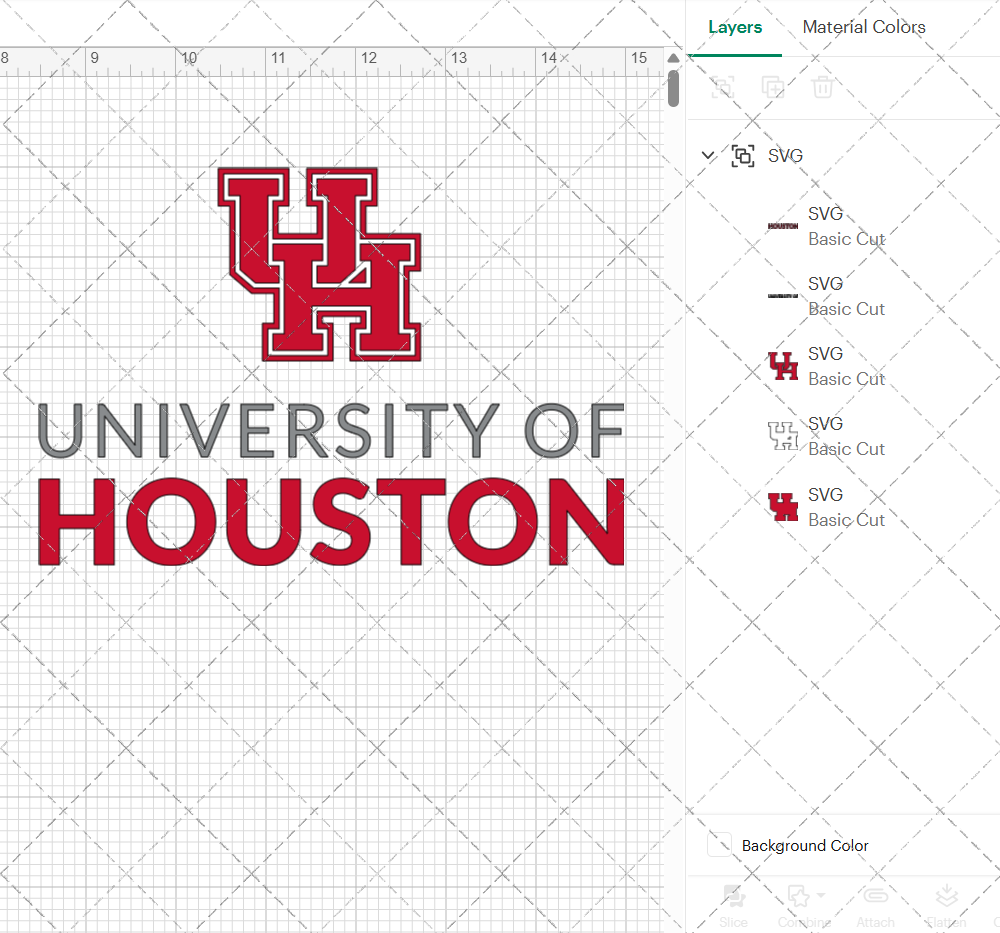The width and height of the screenshot is (1000, 933).
Task: Open the Combine menu
Action: (x=804, y=906)
